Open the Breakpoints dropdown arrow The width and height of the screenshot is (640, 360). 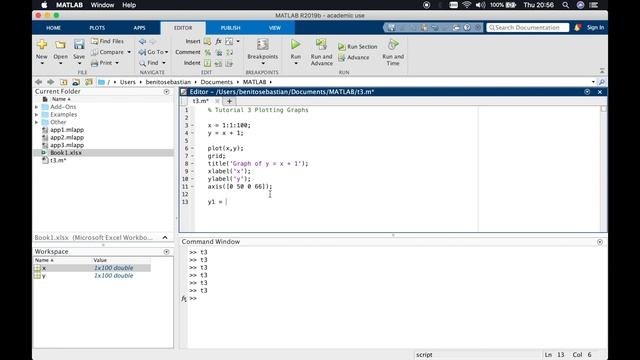pos(263,63)
